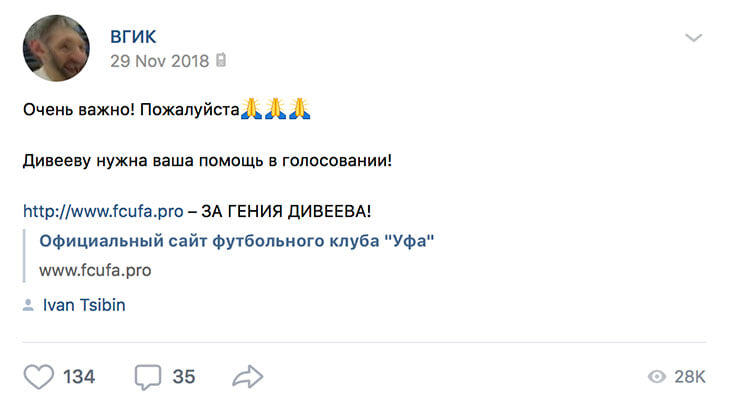
Task: Click the text ЗА ГЕНИЯ ДИВЕЕВА!
Action: click(286, 211)
